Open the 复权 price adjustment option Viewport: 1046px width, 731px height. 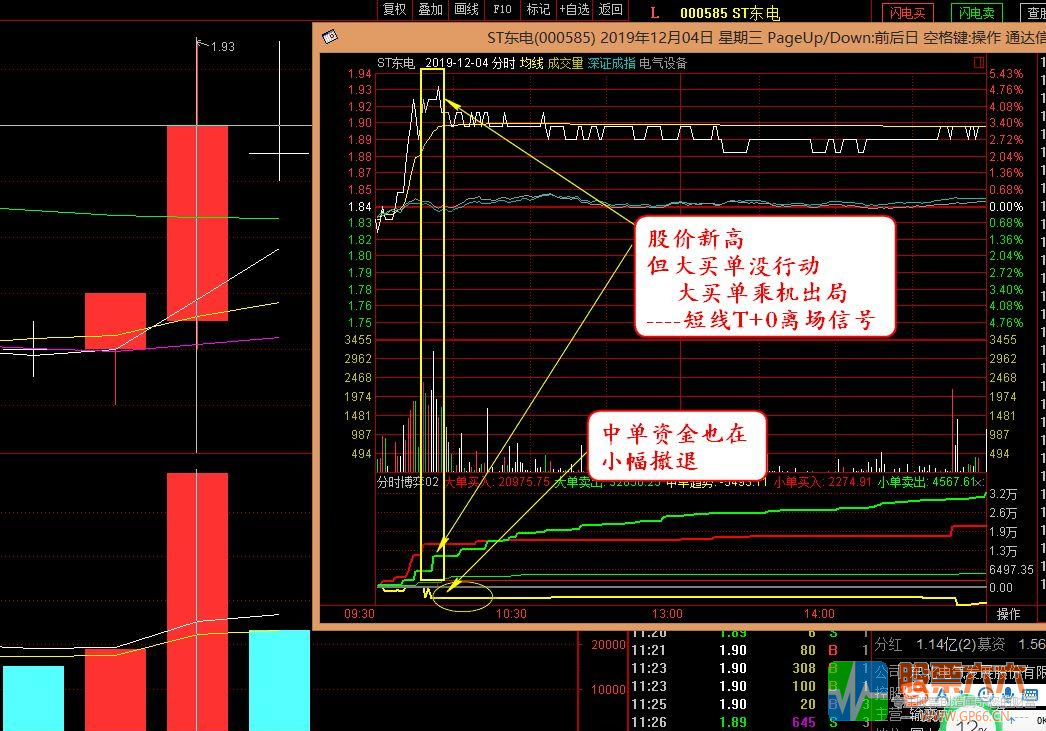pyautogui.click(x=394, y=9)
